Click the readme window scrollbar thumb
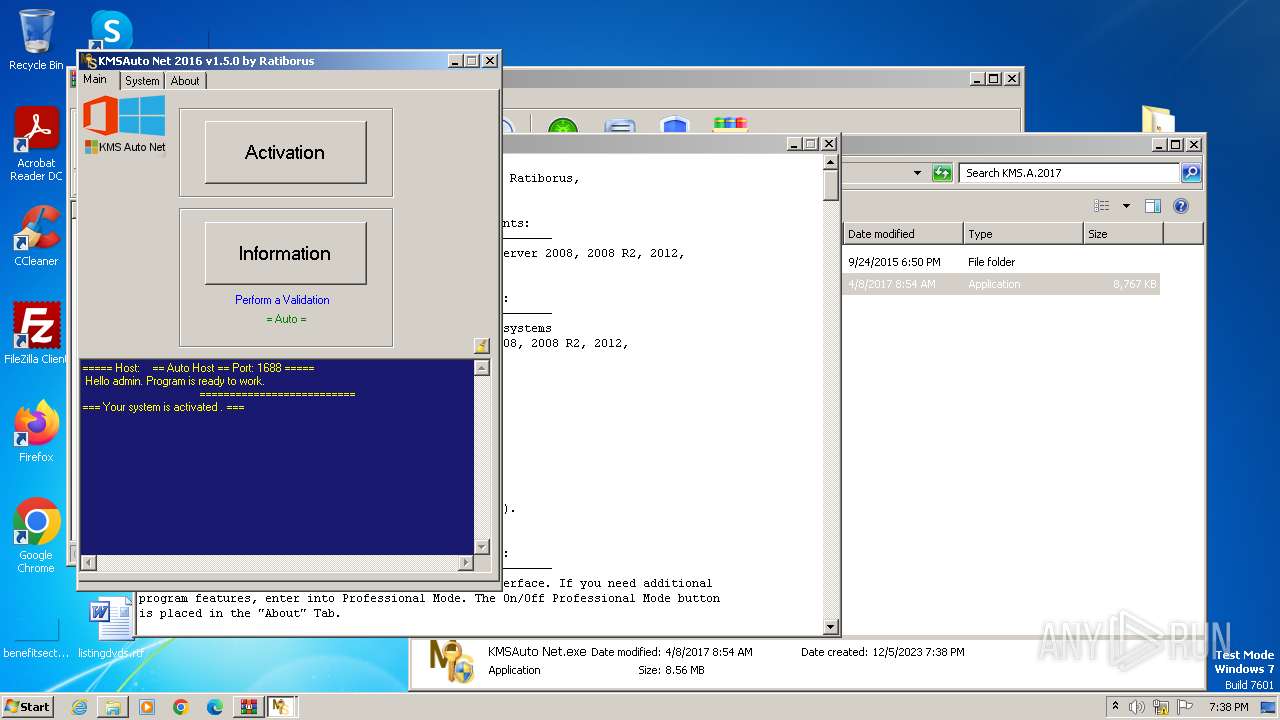This screenshot has height=720, width=1280. [830, 186]
